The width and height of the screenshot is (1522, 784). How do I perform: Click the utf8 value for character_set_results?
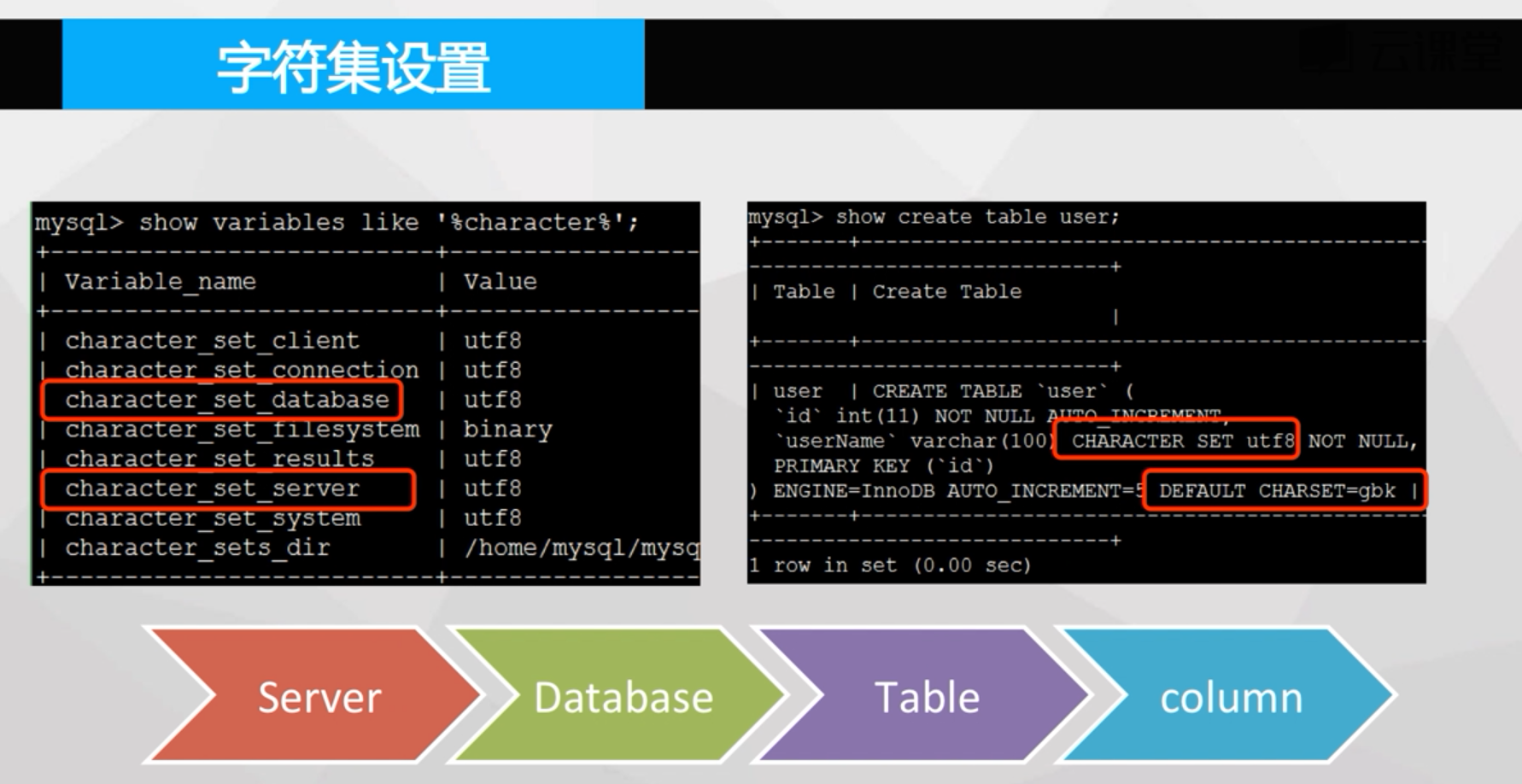click(x=493, y=459)
